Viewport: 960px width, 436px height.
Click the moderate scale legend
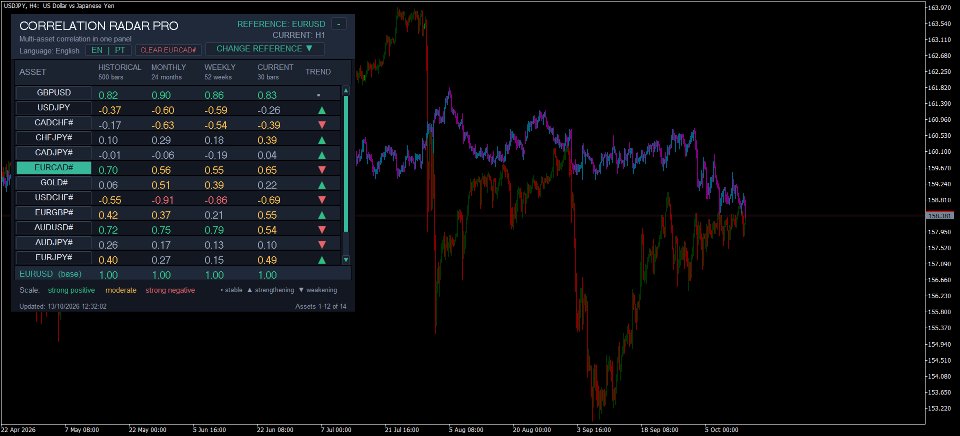(121, 290)
